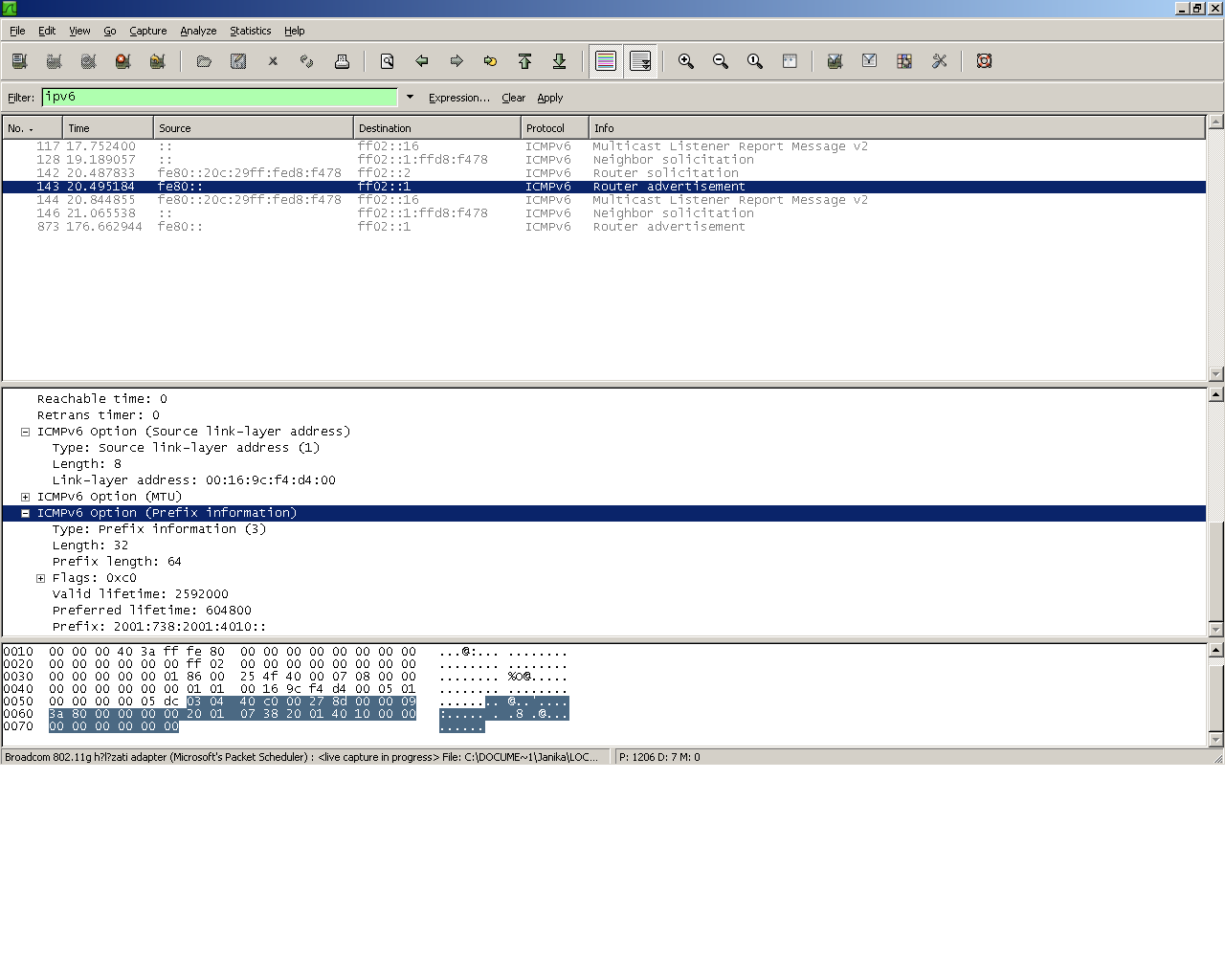
Task: Click the zoom in magnifier
Action: click(x=686, y=61)
